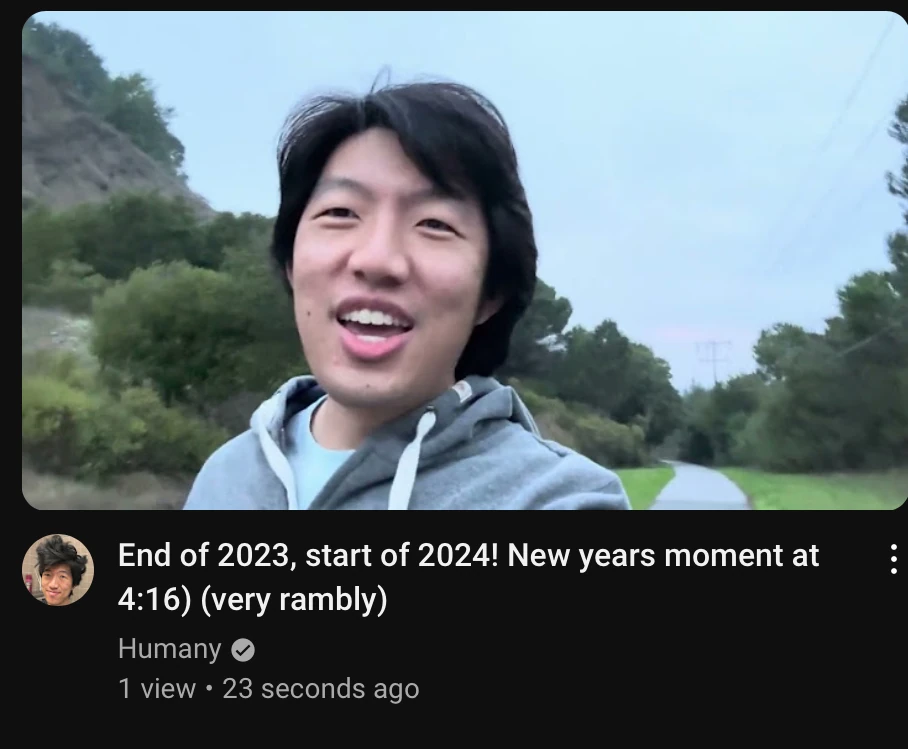The image size is (908, 749).
Task: Click the Humany channel avatar picture
Action: 58,570
